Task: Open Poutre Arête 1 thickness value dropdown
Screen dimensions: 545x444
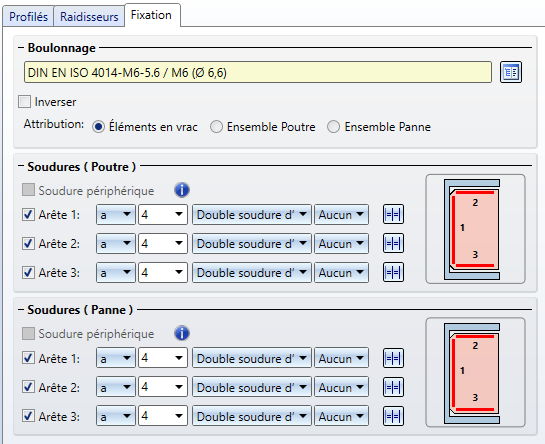Action: click(x=163, y=215)
